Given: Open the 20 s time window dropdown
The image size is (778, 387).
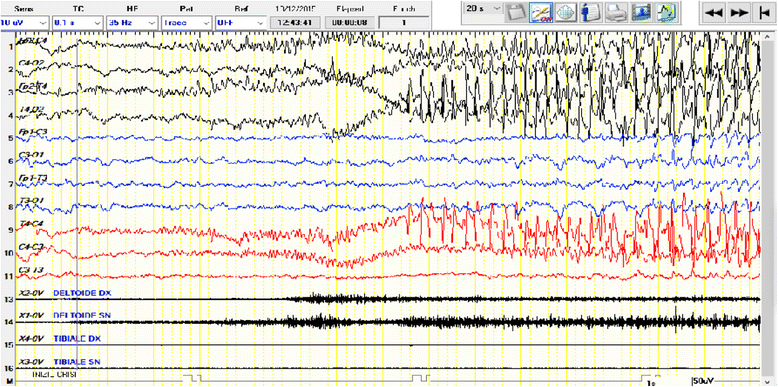Looking at the screenshot, I should tap(483, 9).
